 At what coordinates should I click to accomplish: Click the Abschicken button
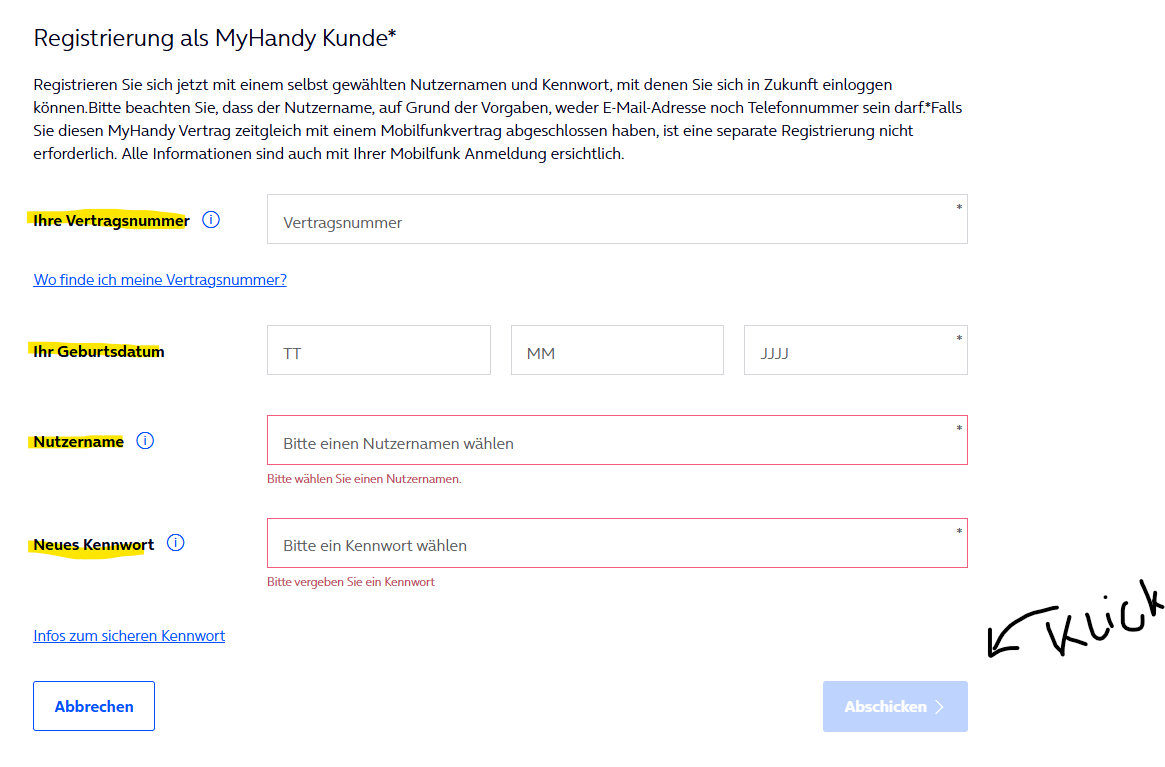pyautogui.click(x=895, y=706)
